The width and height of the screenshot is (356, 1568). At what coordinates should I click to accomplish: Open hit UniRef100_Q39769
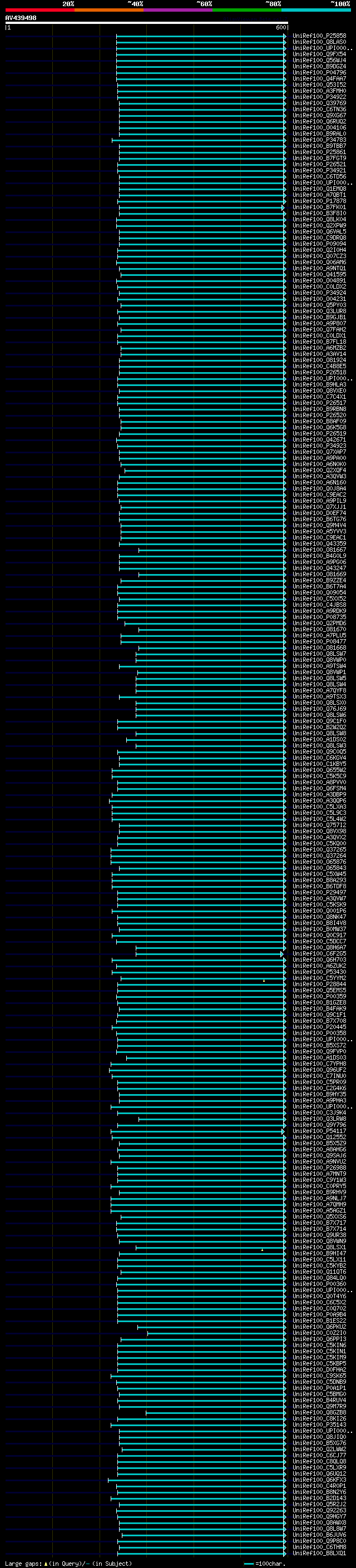click(x=319, y=103)
